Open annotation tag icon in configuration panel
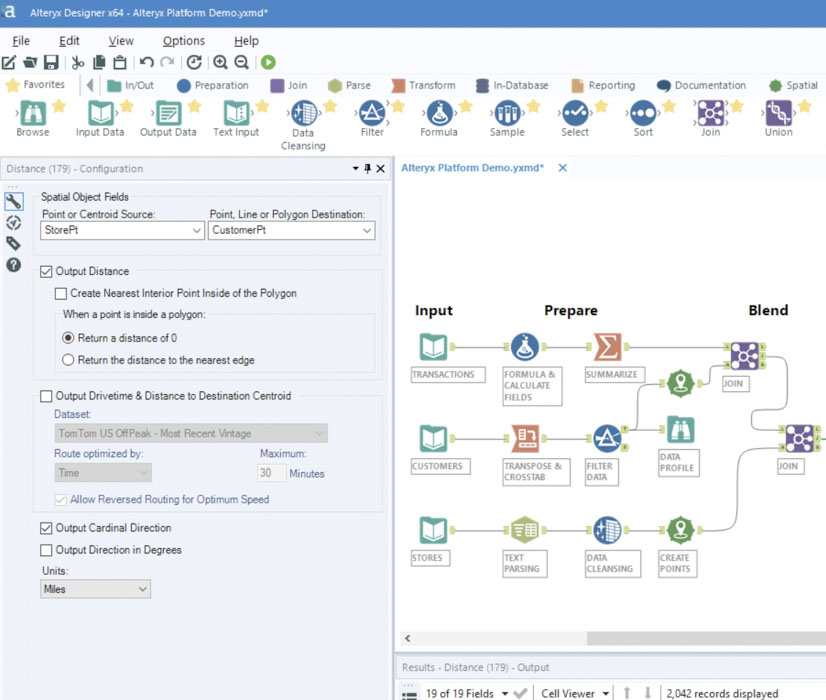The image size is (826, 700). (x=14, y=243)
